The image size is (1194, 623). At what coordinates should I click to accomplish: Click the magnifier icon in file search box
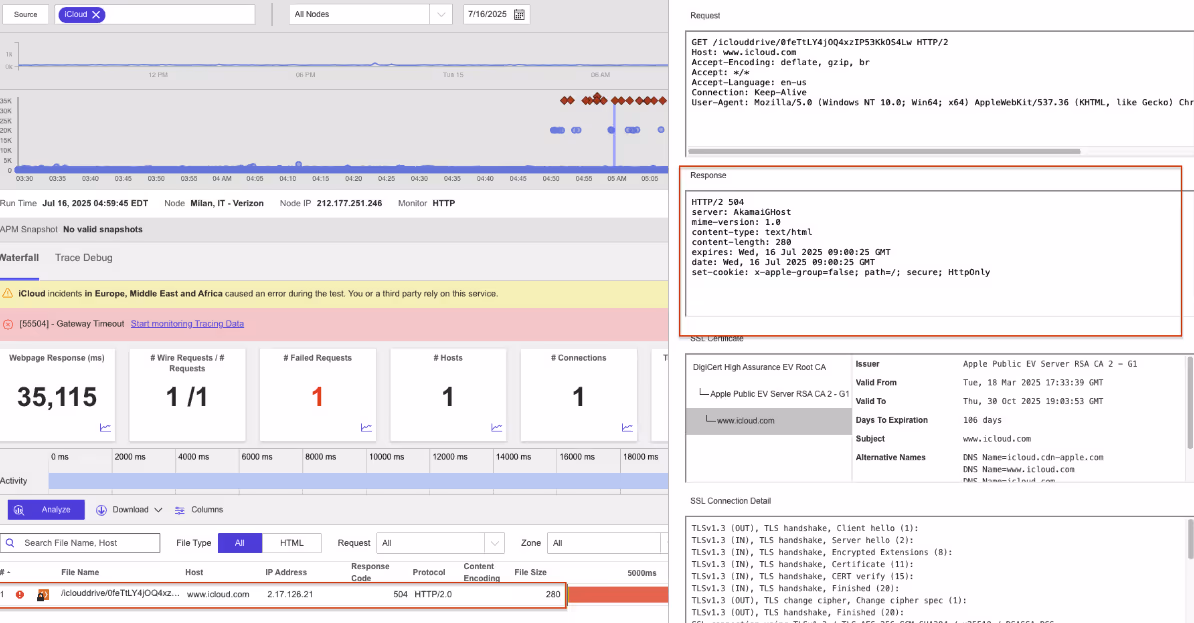pyautogui.click(x=11, y=543)
